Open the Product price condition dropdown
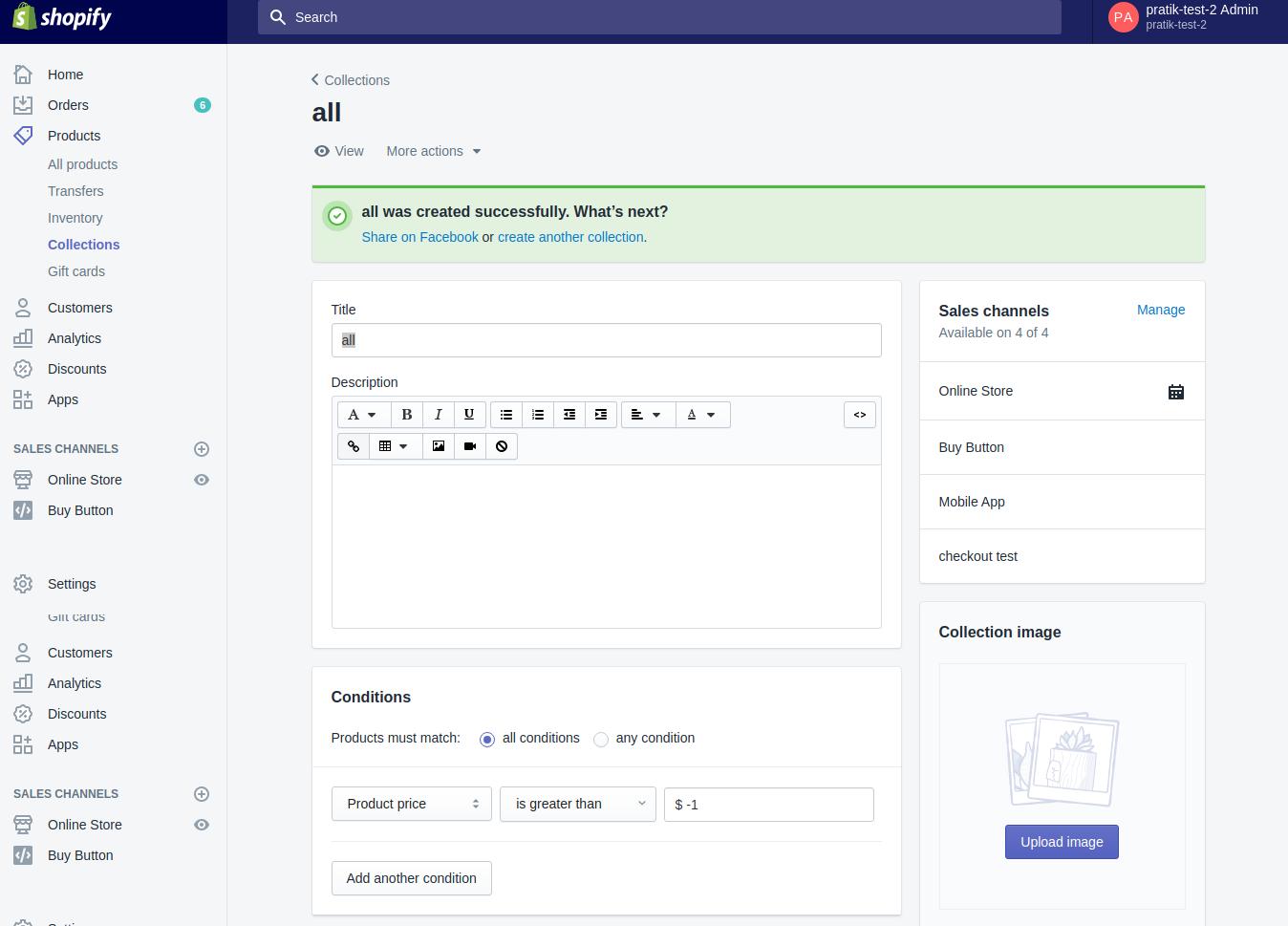 click(x=411, y=804)
